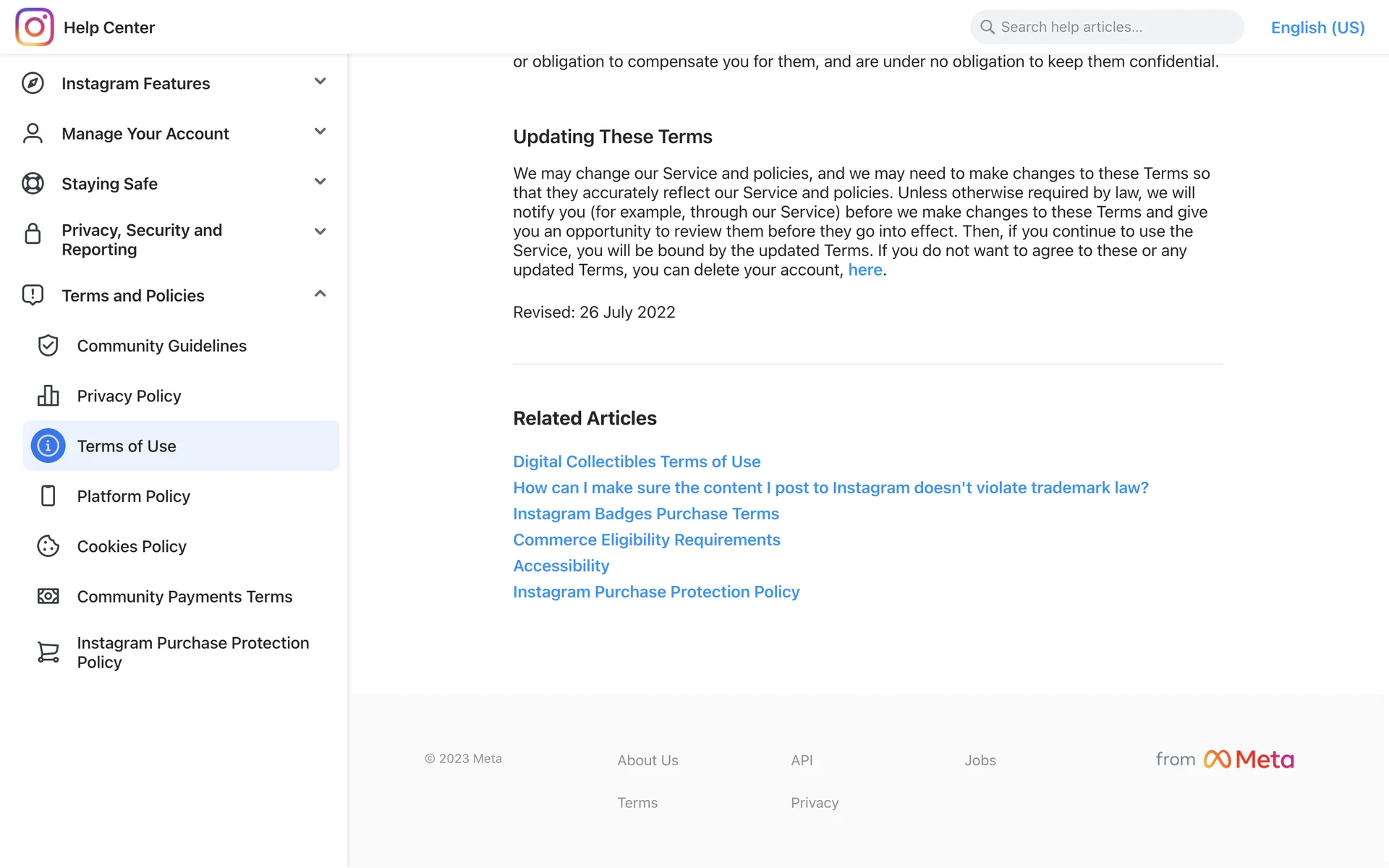Expand the Manage Your Account chevron
The width and height of the screenshot is (1389, 868).
[x=320, y=132]
